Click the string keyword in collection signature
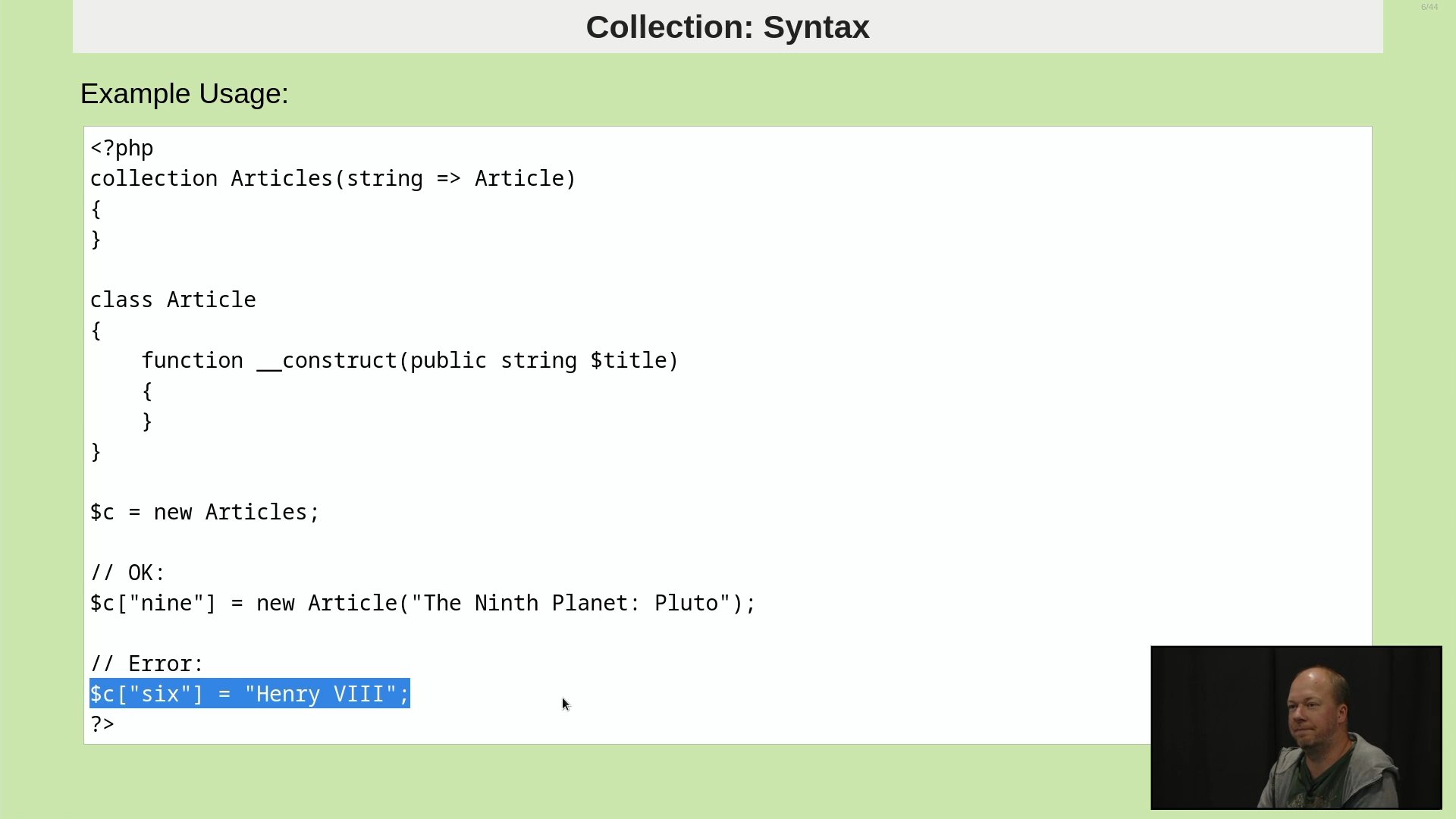The height and width of the screenshot is (819, 1456). (384, 179)
